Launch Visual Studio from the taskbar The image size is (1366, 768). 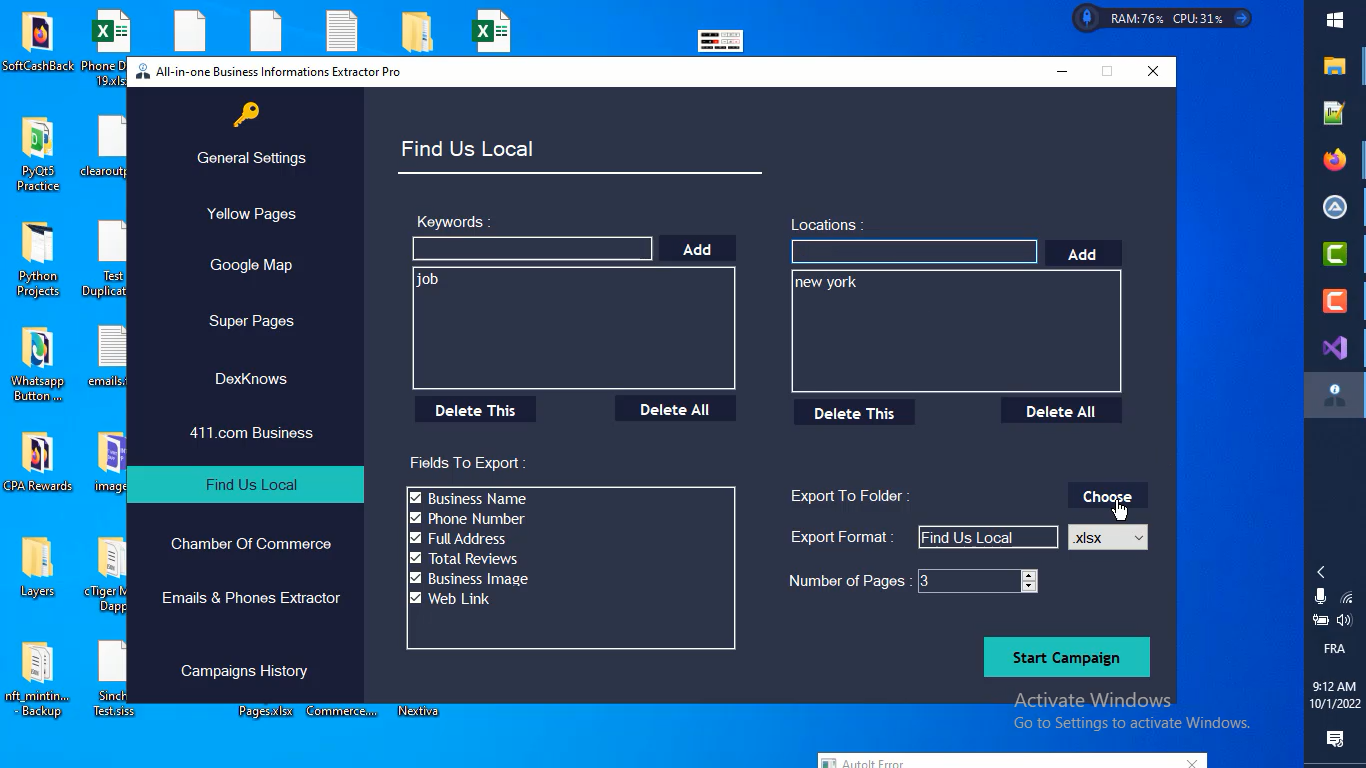click(1335, 348)
